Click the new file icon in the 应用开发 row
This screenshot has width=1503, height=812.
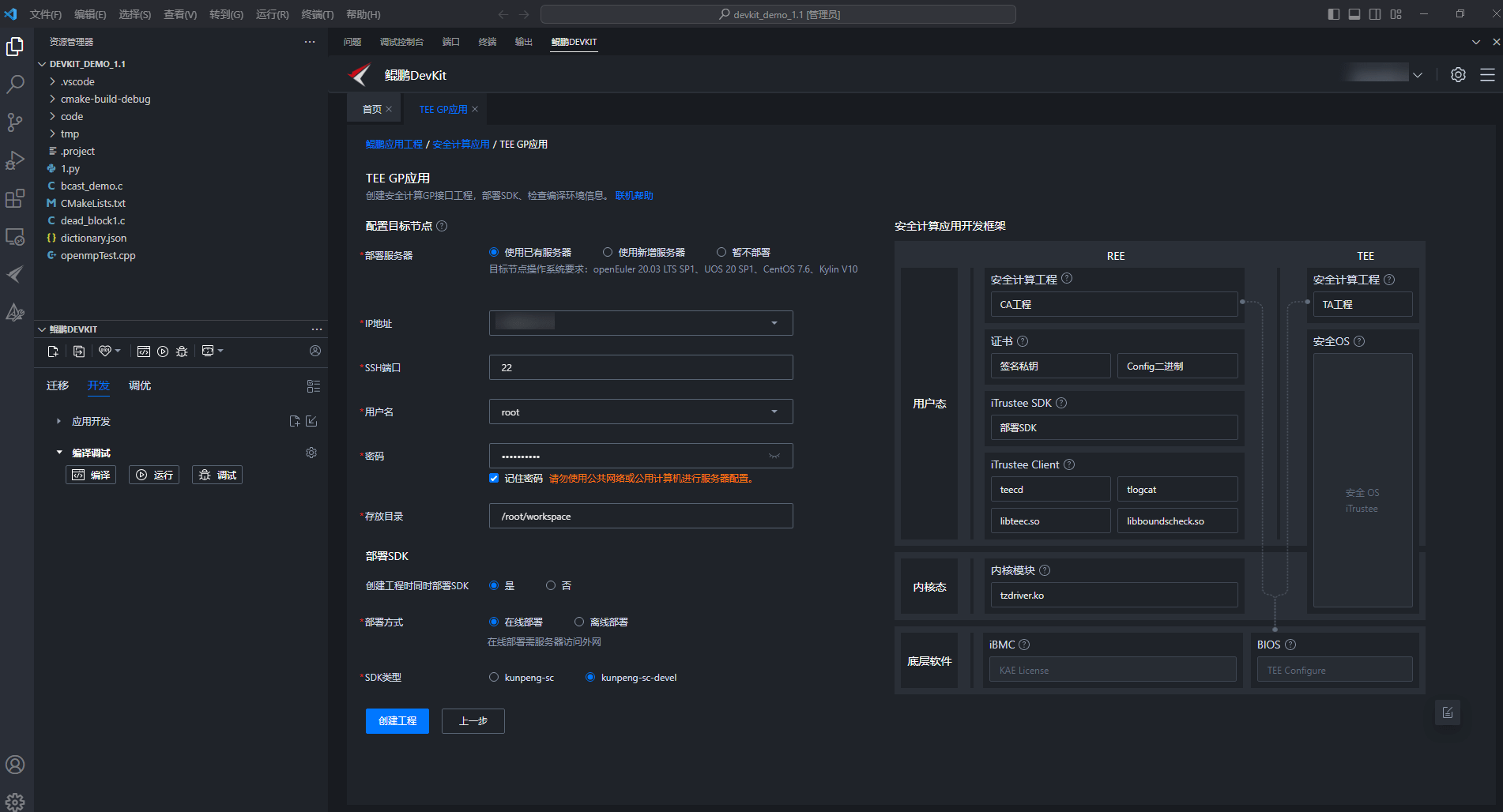[x=295, y=421]
